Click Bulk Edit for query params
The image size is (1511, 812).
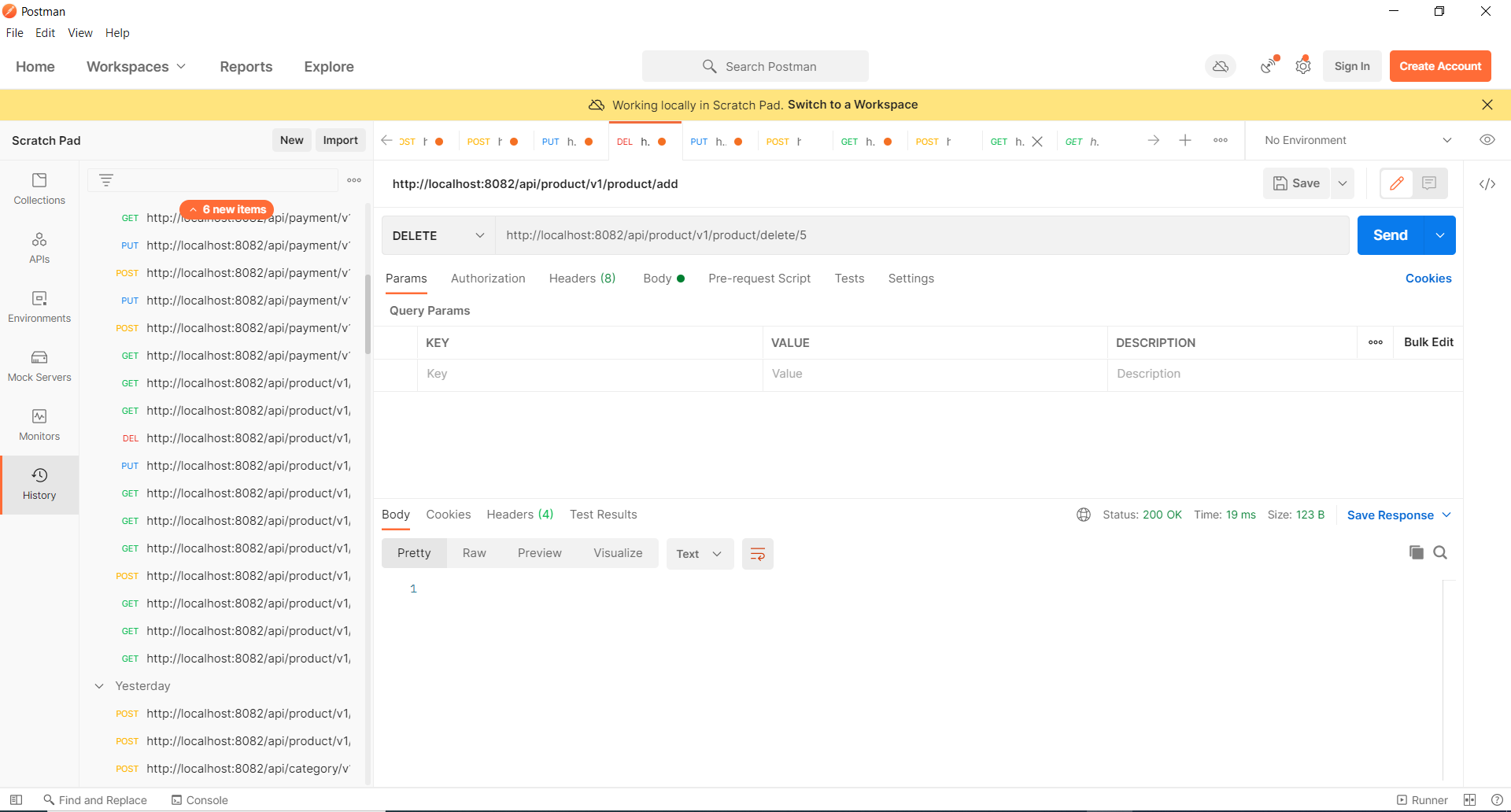click(1428, 342)
